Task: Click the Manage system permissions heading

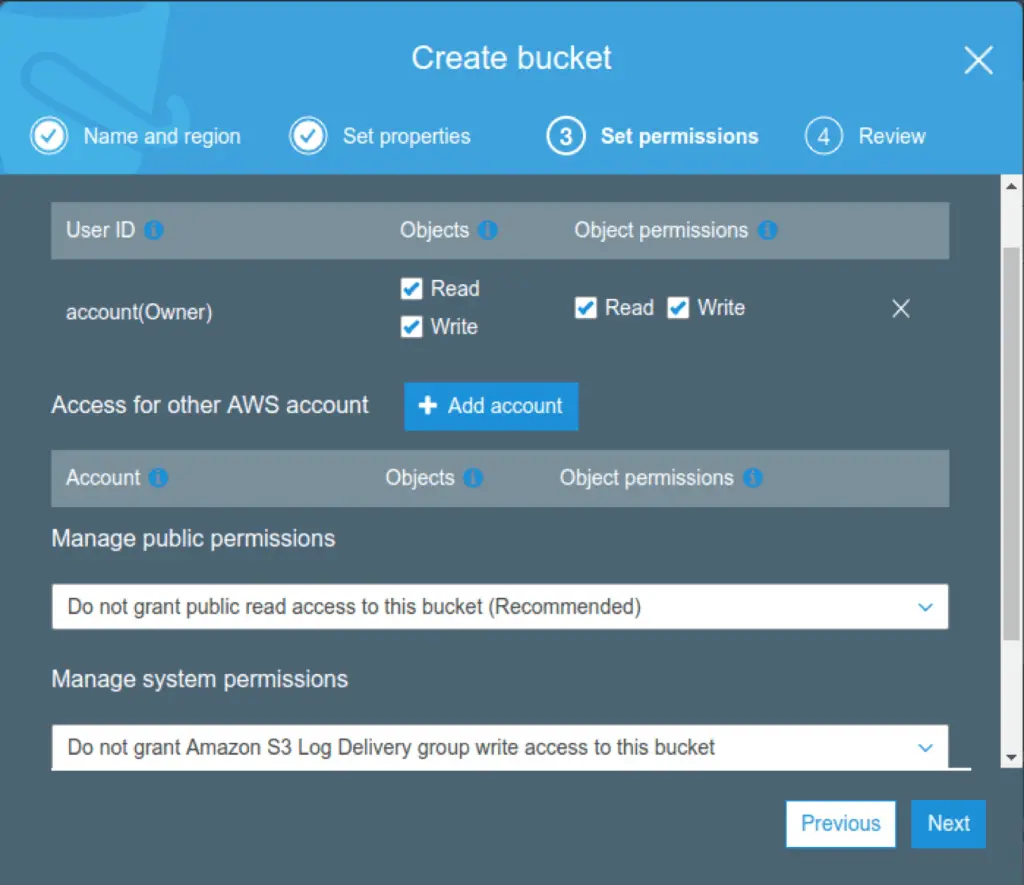Action: point(200,679)
